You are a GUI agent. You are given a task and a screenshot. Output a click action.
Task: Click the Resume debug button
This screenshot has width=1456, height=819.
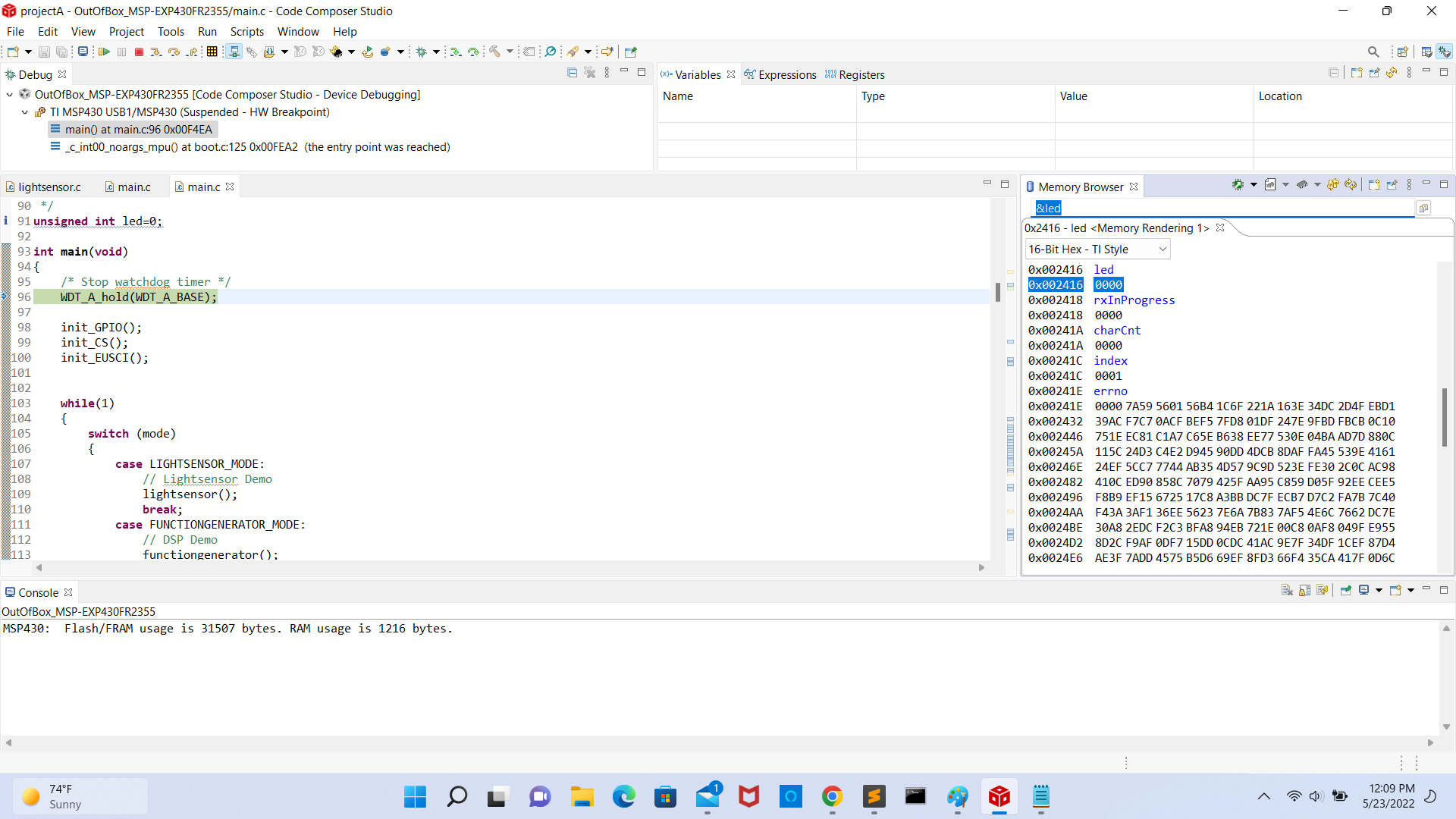point(105,52)
